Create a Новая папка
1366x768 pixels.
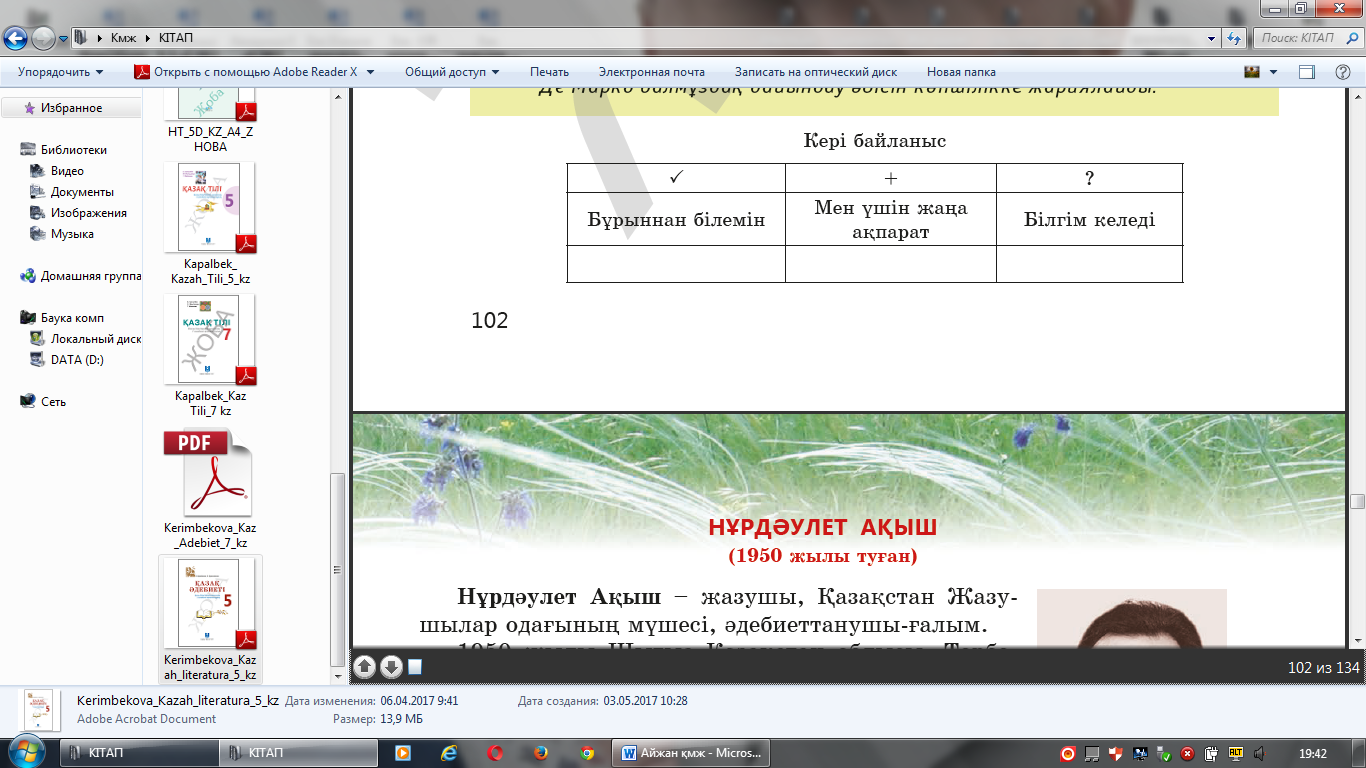tap(961, 72)
